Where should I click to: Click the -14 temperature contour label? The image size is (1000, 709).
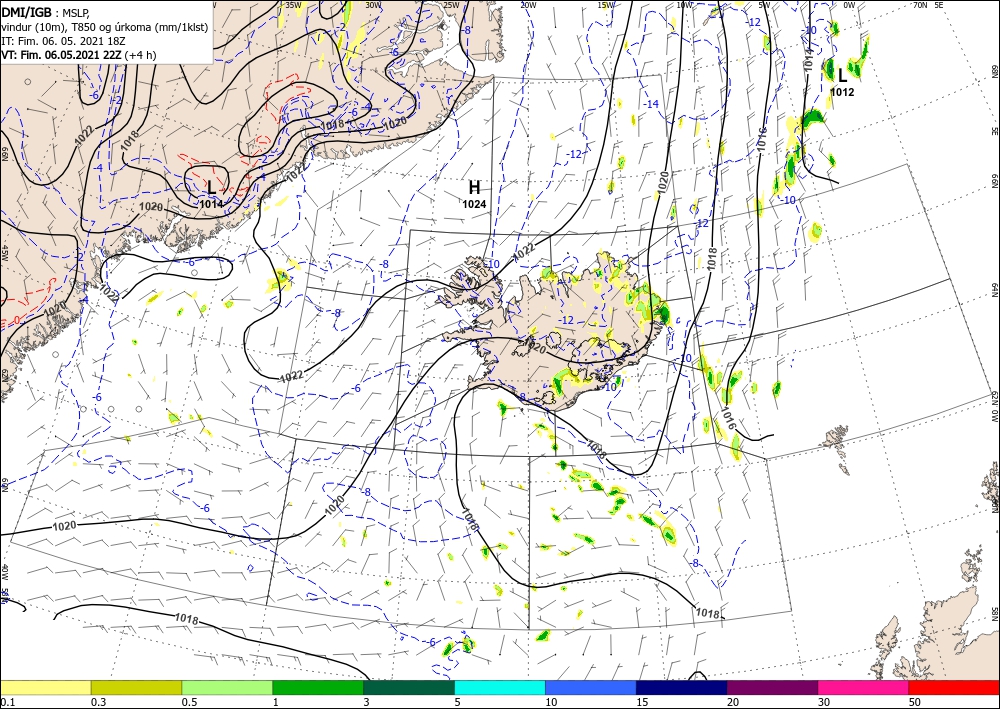point(651,104)
